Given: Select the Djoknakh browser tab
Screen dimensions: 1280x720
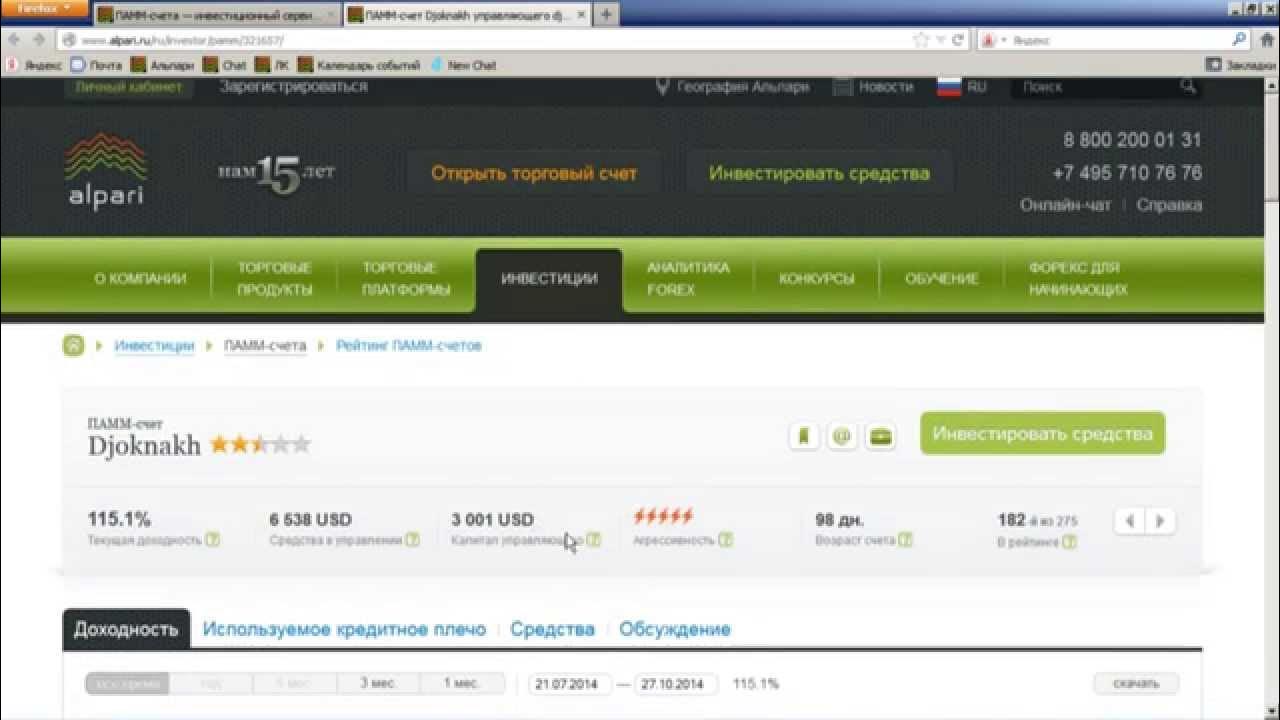Looking at the screenshot, I should (468, 16).
